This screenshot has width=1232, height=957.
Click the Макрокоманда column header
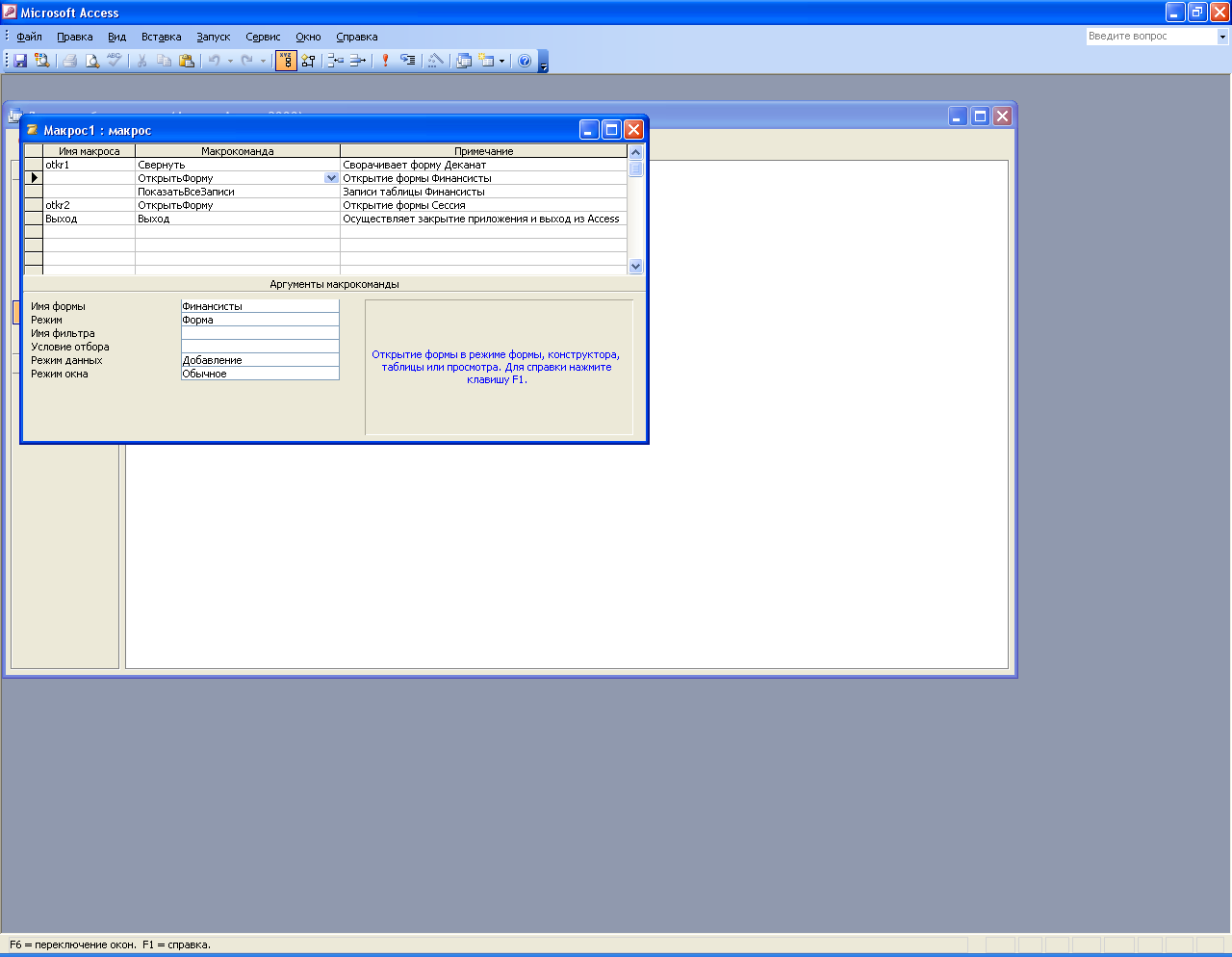(238, 151)
